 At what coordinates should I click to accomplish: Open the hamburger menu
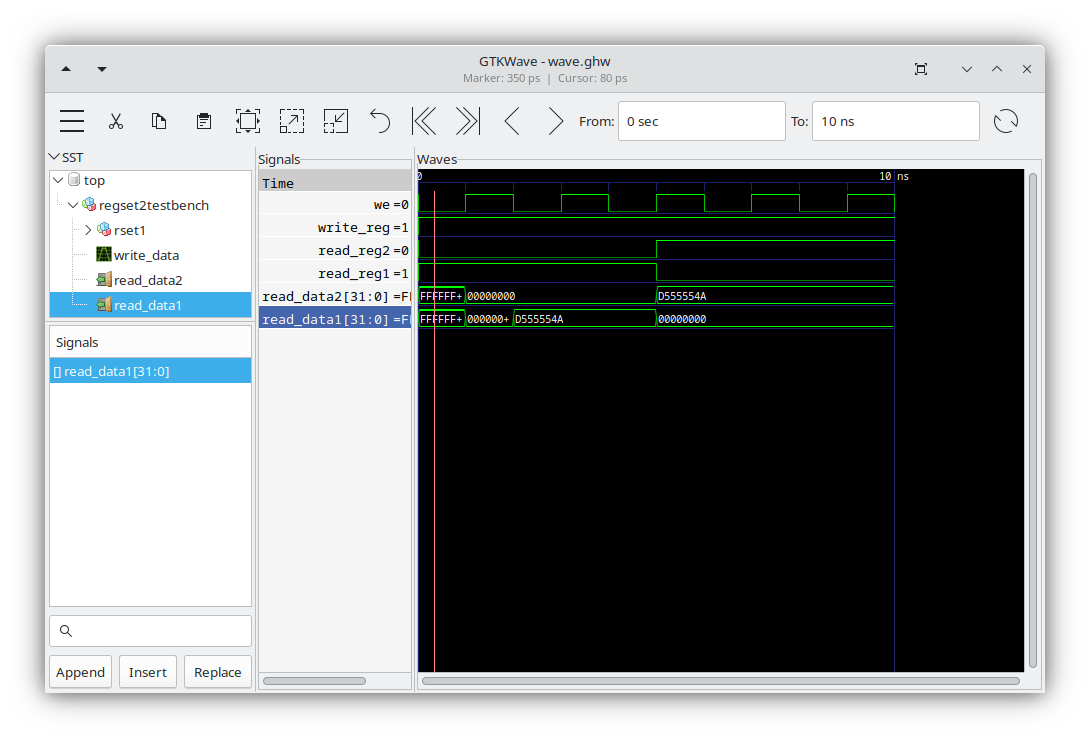click(71, 120)
